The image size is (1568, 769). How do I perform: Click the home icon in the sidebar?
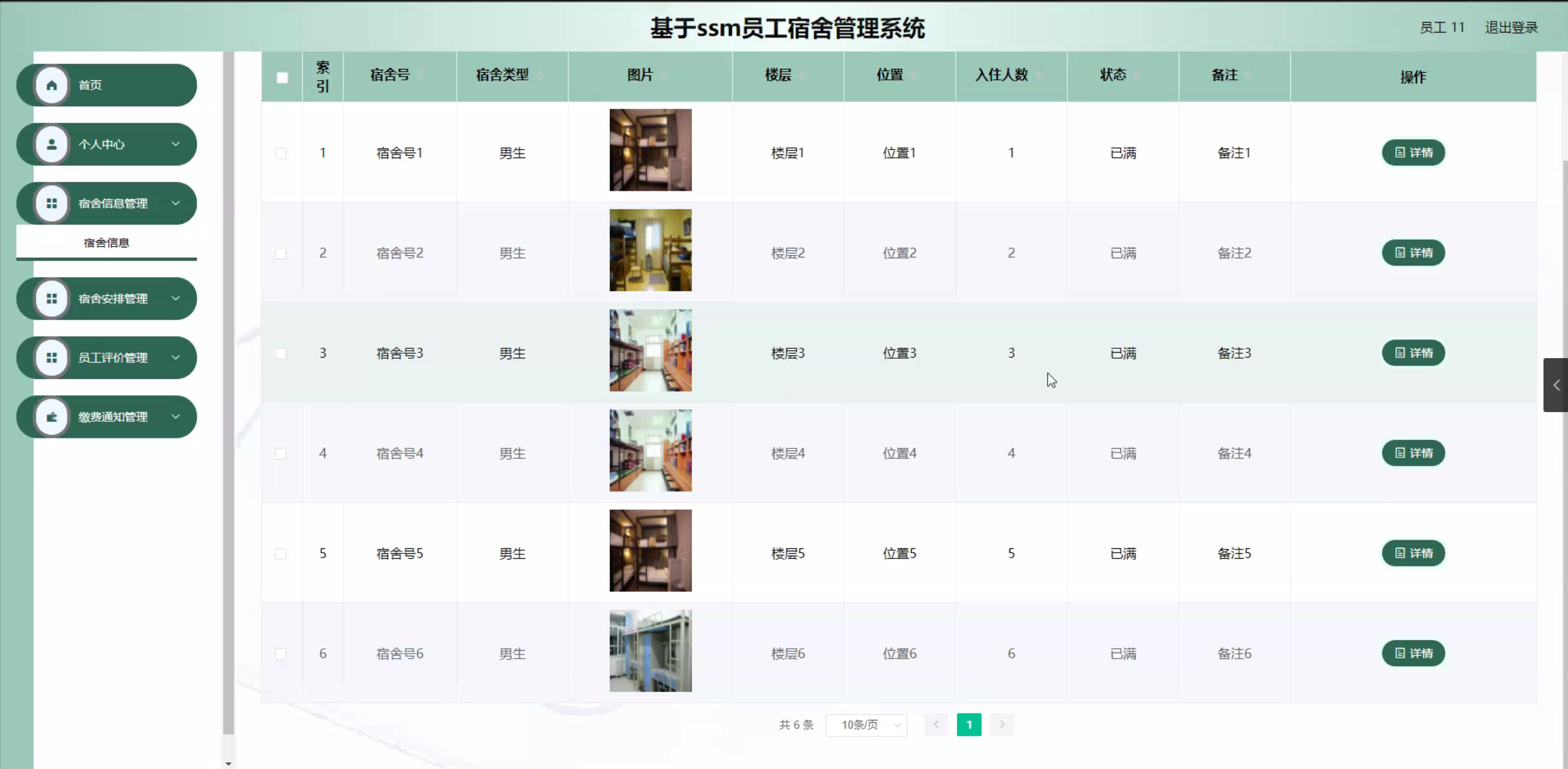click(x=51, y=85)
